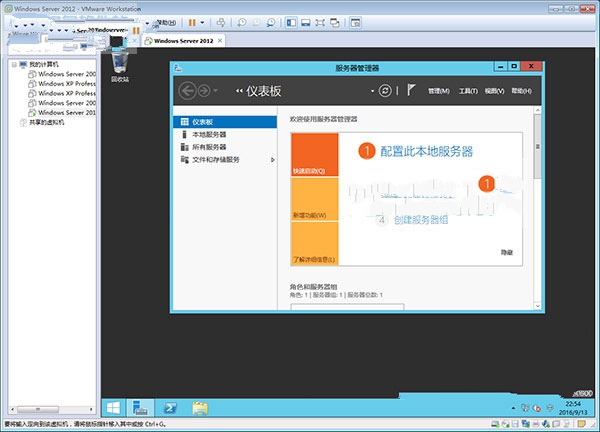The image size is (600, 432).
Task: Click the 隐藏 link in the welcome panel
Action: tap(507, 253)
